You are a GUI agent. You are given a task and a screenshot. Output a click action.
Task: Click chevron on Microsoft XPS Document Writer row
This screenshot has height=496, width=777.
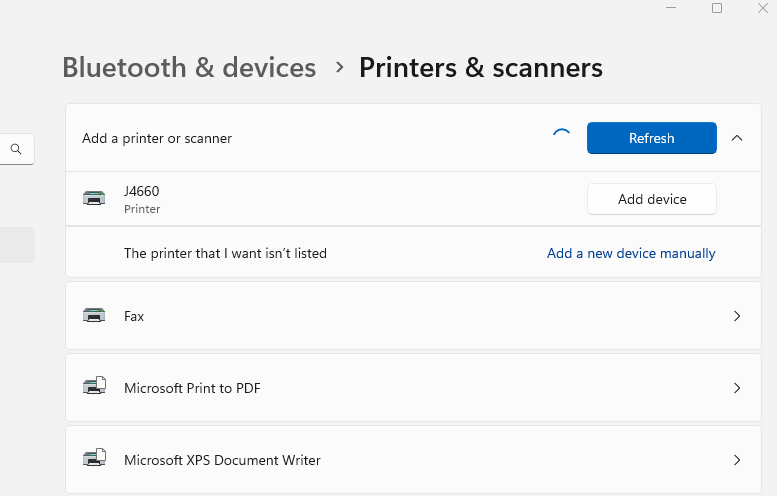pyautogui.click(x=737, y=460)
